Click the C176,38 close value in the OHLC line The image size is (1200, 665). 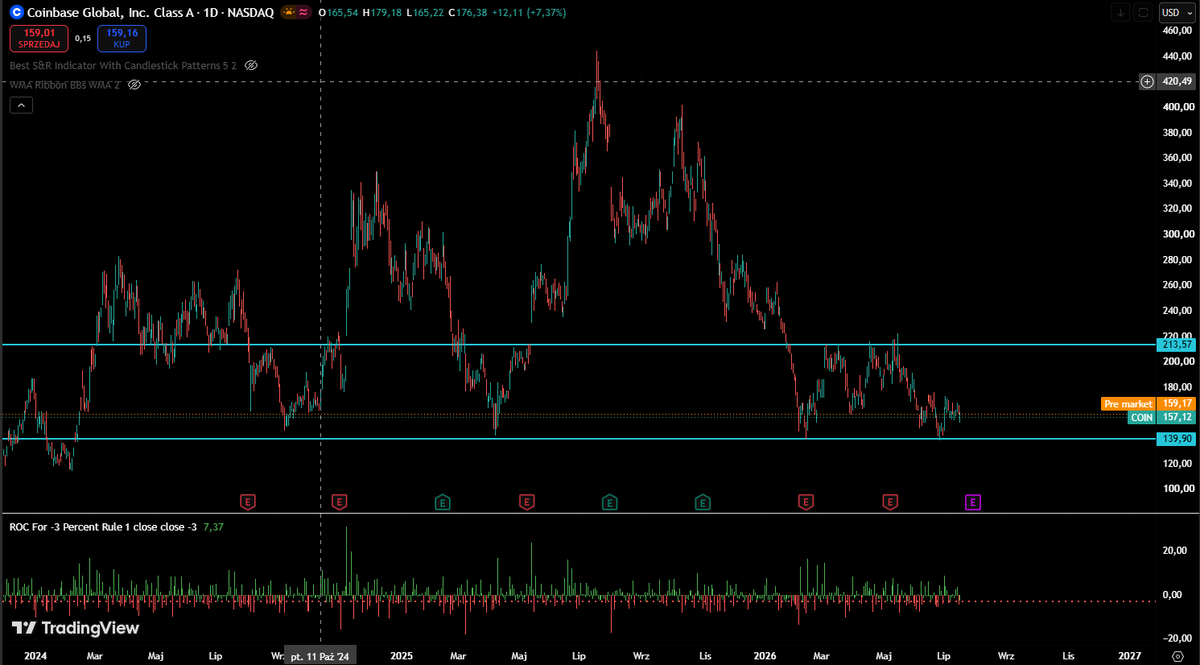click(x=468, y=12)
